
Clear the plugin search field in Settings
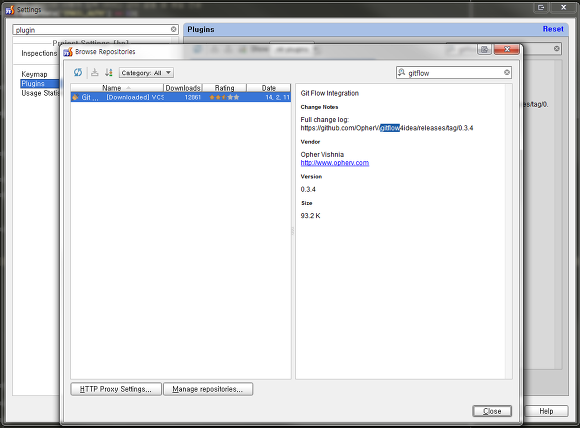(173, 29)
